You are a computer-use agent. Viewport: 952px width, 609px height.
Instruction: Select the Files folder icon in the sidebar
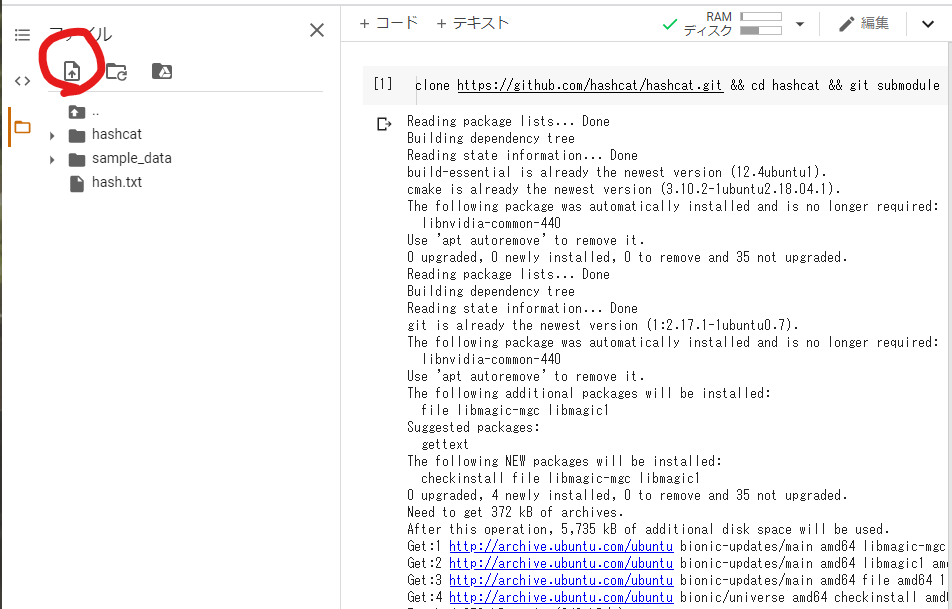click(x=22, y=126)
